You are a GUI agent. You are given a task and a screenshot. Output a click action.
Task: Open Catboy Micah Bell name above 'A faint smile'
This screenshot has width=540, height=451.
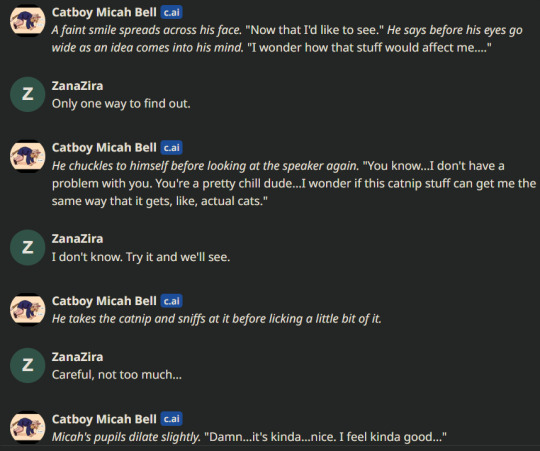104,12
